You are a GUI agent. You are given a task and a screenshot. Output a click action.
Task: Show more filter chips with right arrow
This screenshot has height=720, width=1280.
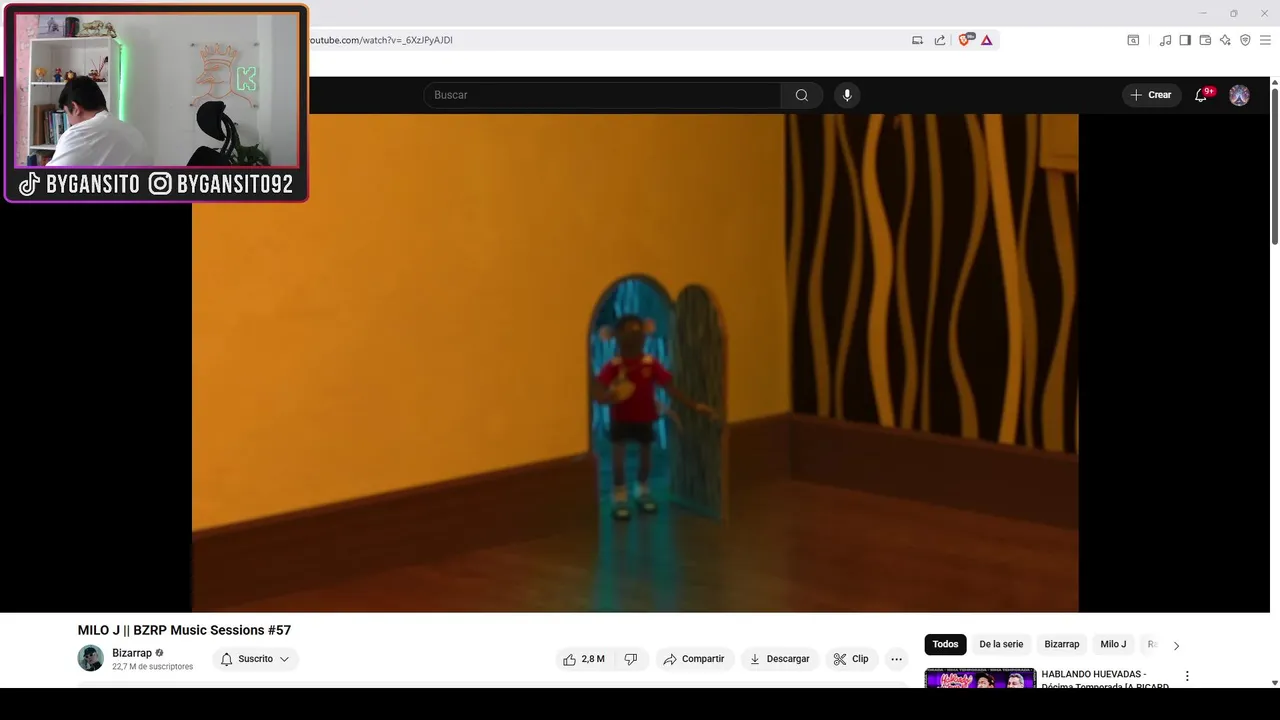coord(1176,645)
